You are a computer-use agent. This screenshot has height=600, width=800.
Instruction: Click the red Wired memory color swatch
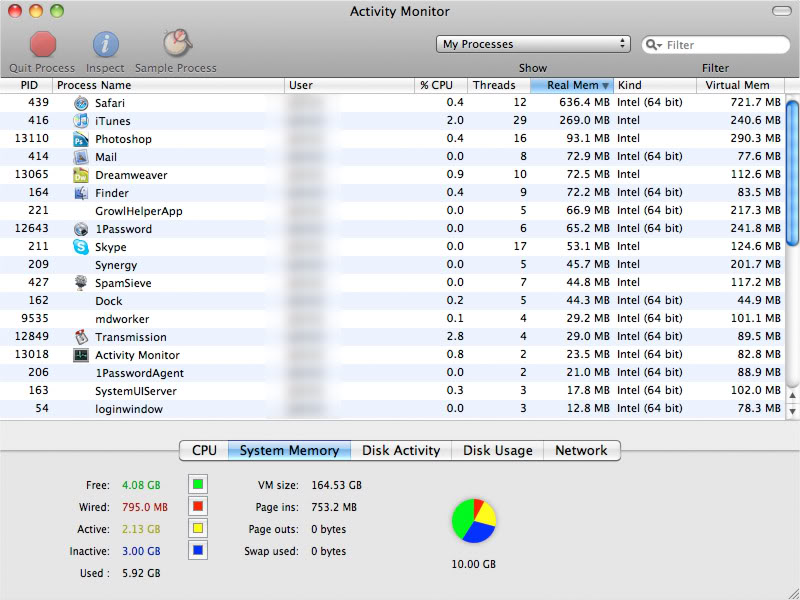click(198, 506)
